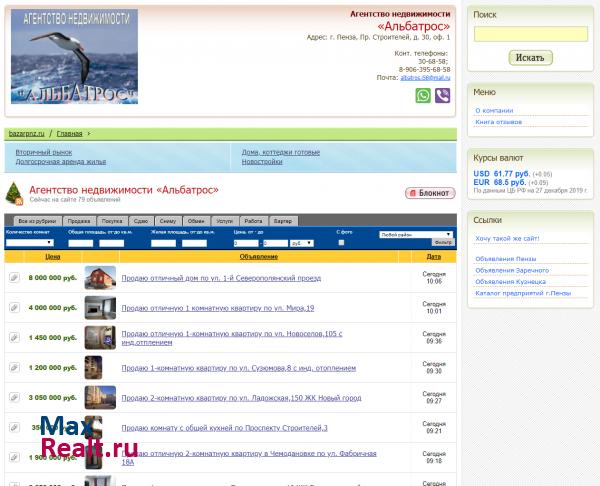The height and width of the screenshot is (486, 600).
Task: Open Дома, коттеджи готовые category
Action: [280, 152]
